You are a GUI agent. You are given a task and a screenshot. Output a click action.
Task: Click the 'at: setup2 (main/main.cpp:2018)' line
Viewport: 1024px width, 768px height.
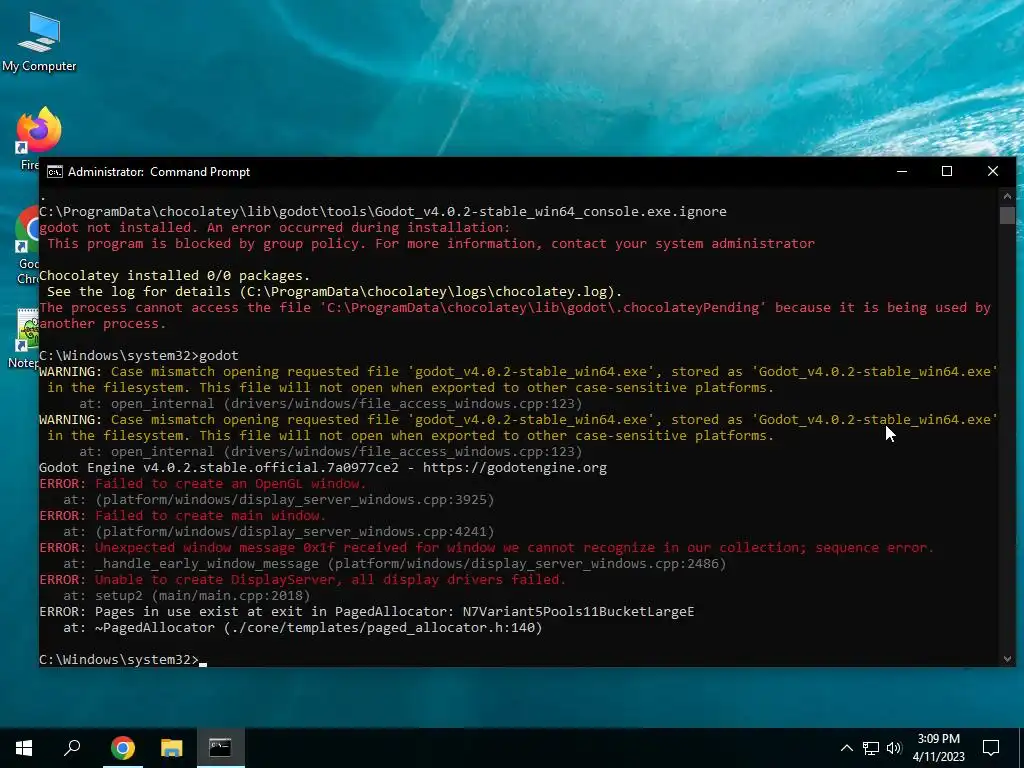click(187, 596)
